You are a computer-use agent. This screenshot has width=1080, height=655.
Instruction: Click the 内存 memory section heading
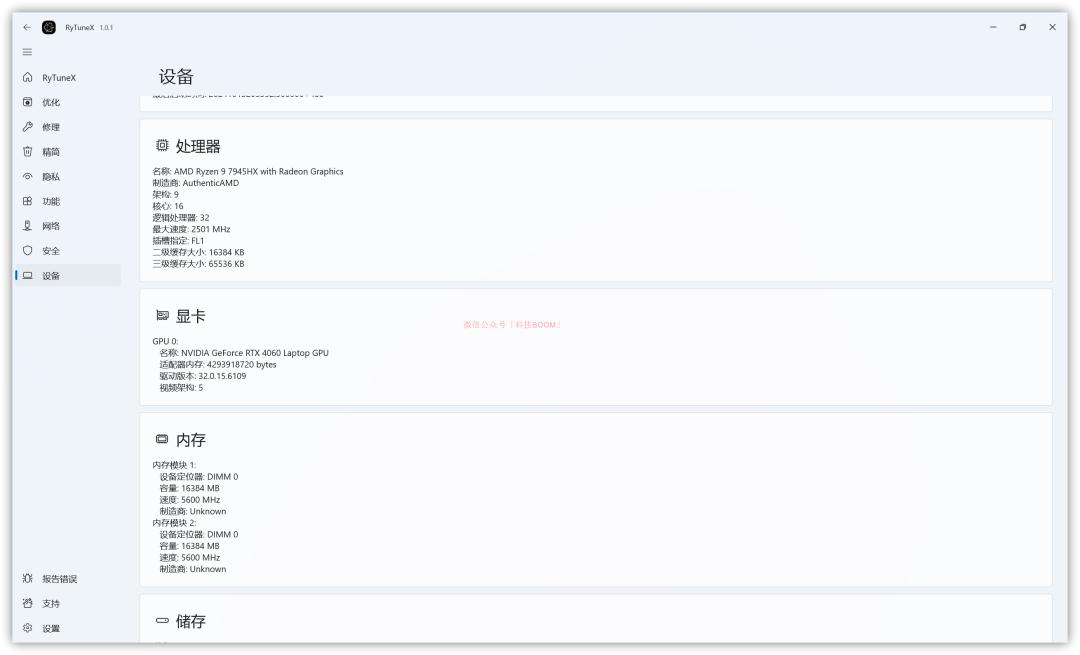point(190,440)
